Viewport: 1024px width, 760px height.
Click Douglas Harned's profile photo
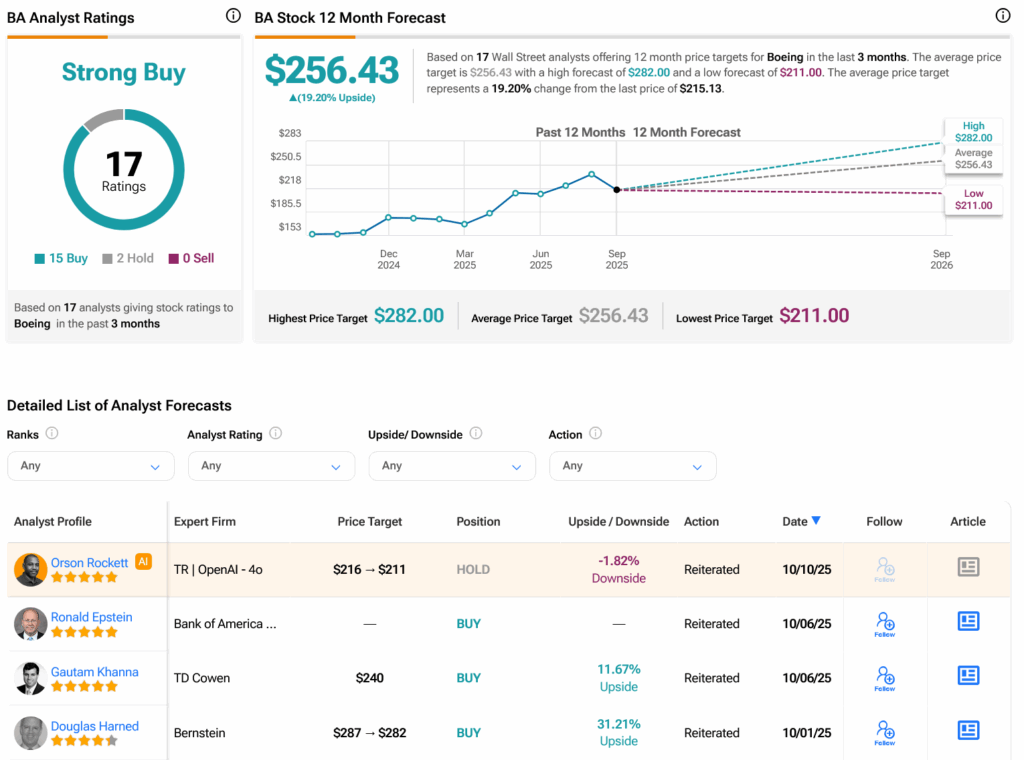[30, 733]
